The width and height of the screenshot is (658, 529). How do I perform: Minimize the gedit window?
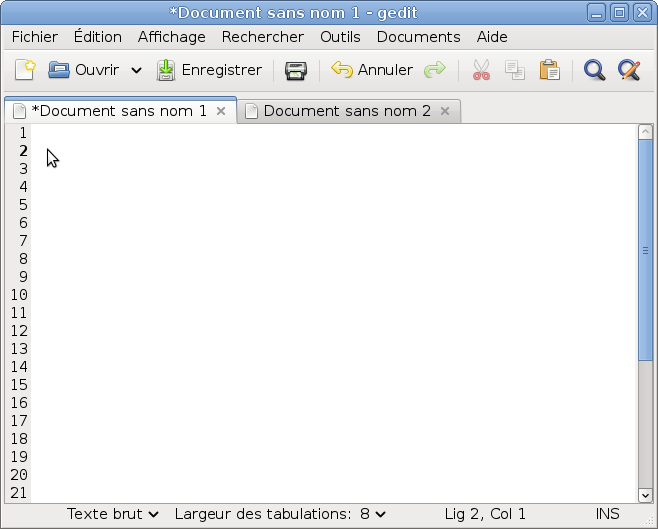(596, 13)
